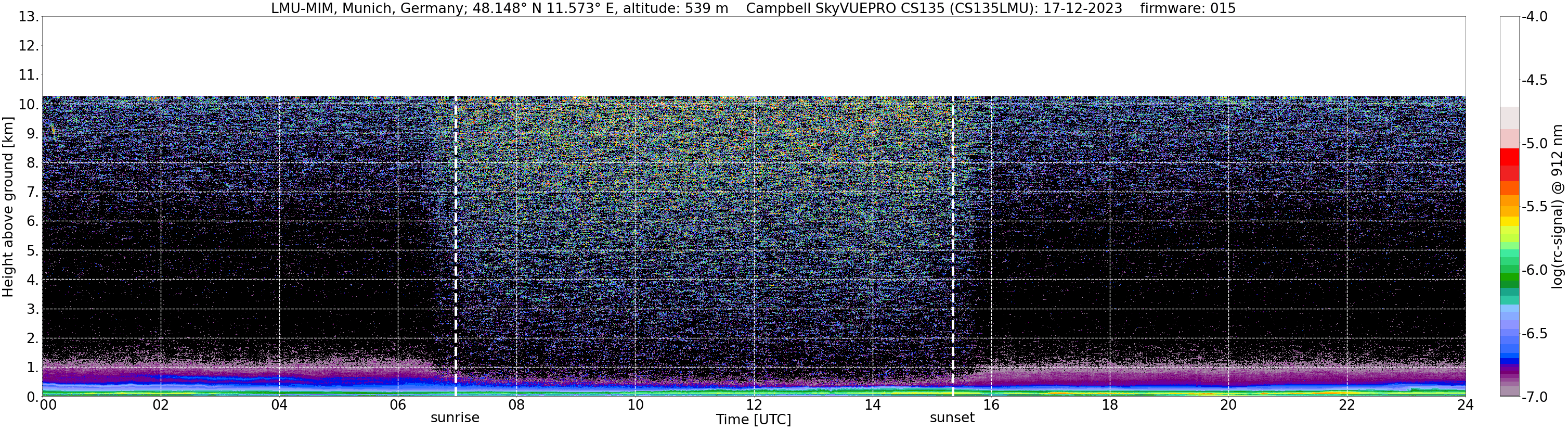Click the red band of the colorbar
Screen dimensions: 1568x430
tap(1510, 165)
